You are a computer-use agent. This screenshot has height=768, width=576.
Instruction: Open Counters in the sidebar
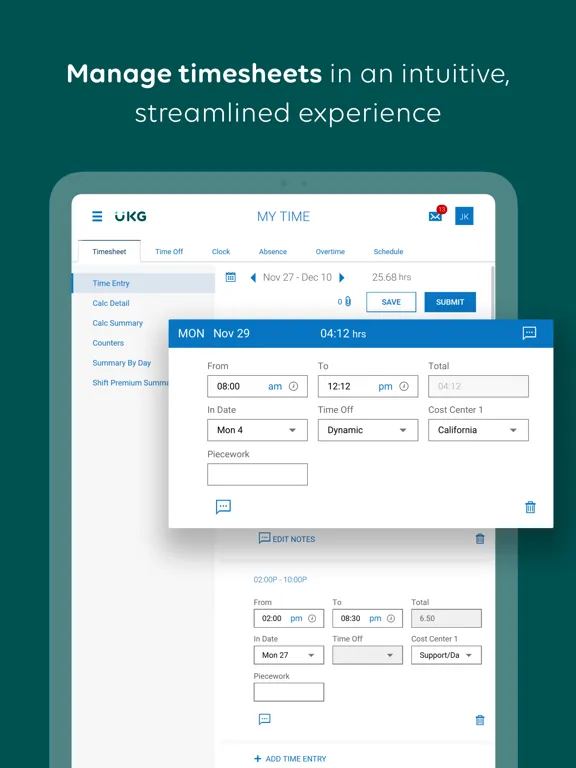coord(108,343)
